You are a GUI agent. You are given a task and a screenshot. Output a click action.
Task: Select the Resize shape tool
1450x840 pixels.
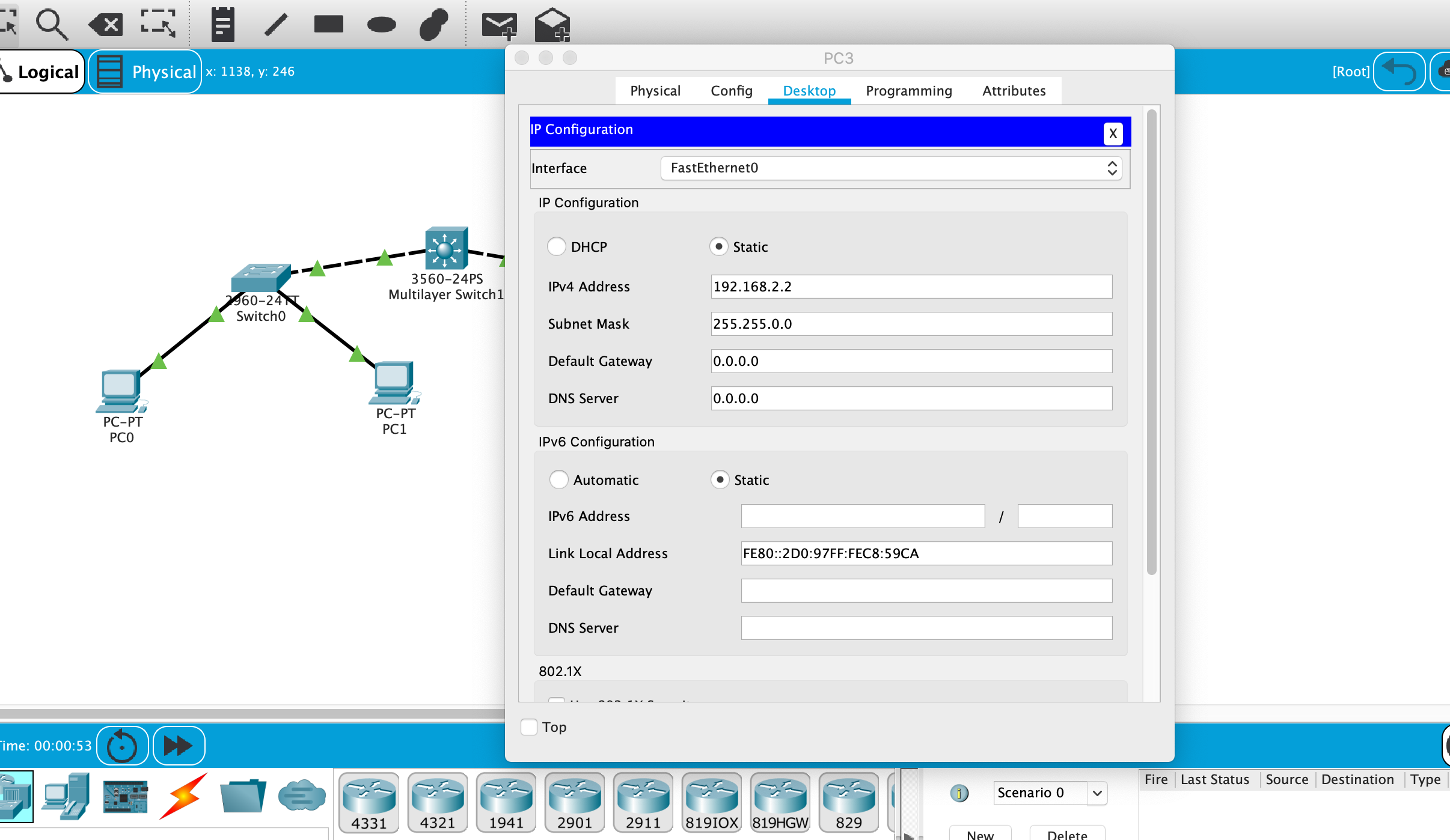coord(158,25)
